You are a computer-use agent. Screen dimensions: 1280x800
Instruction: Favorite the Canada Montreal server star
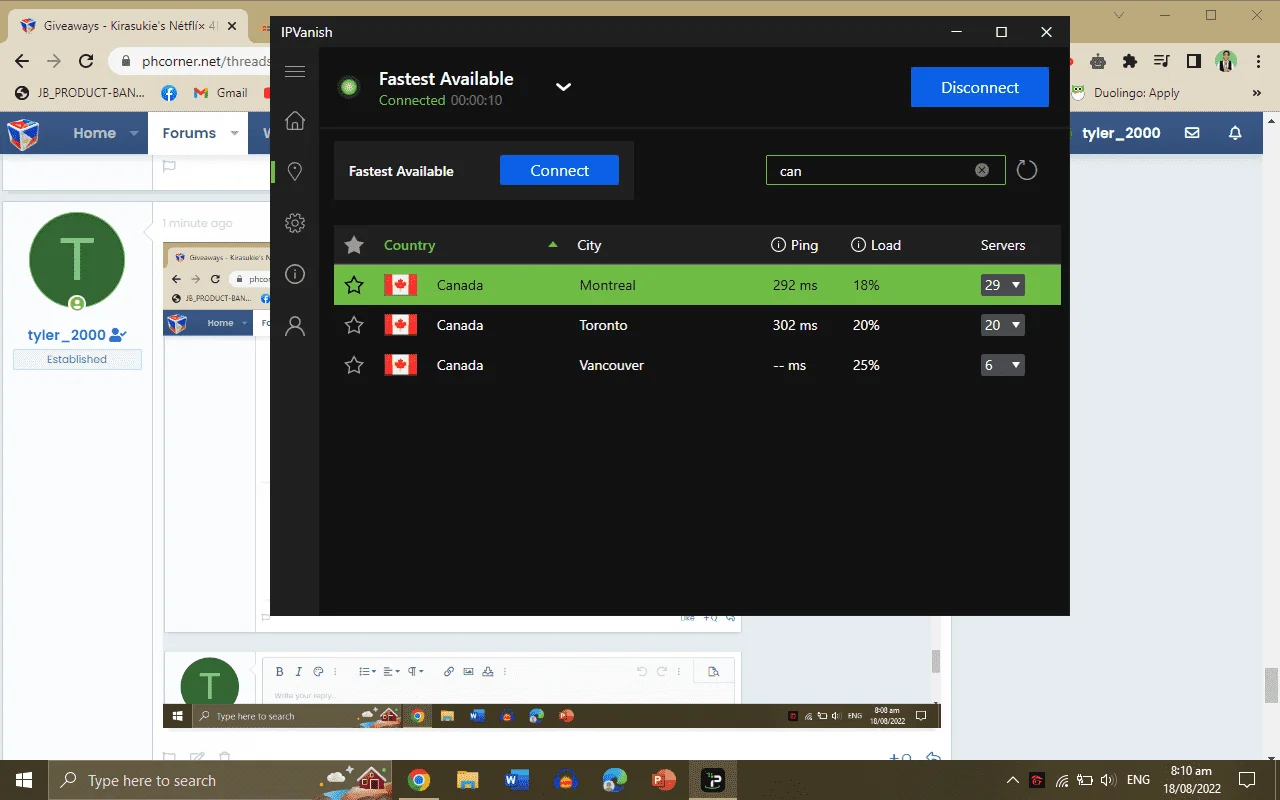[354, 285]
